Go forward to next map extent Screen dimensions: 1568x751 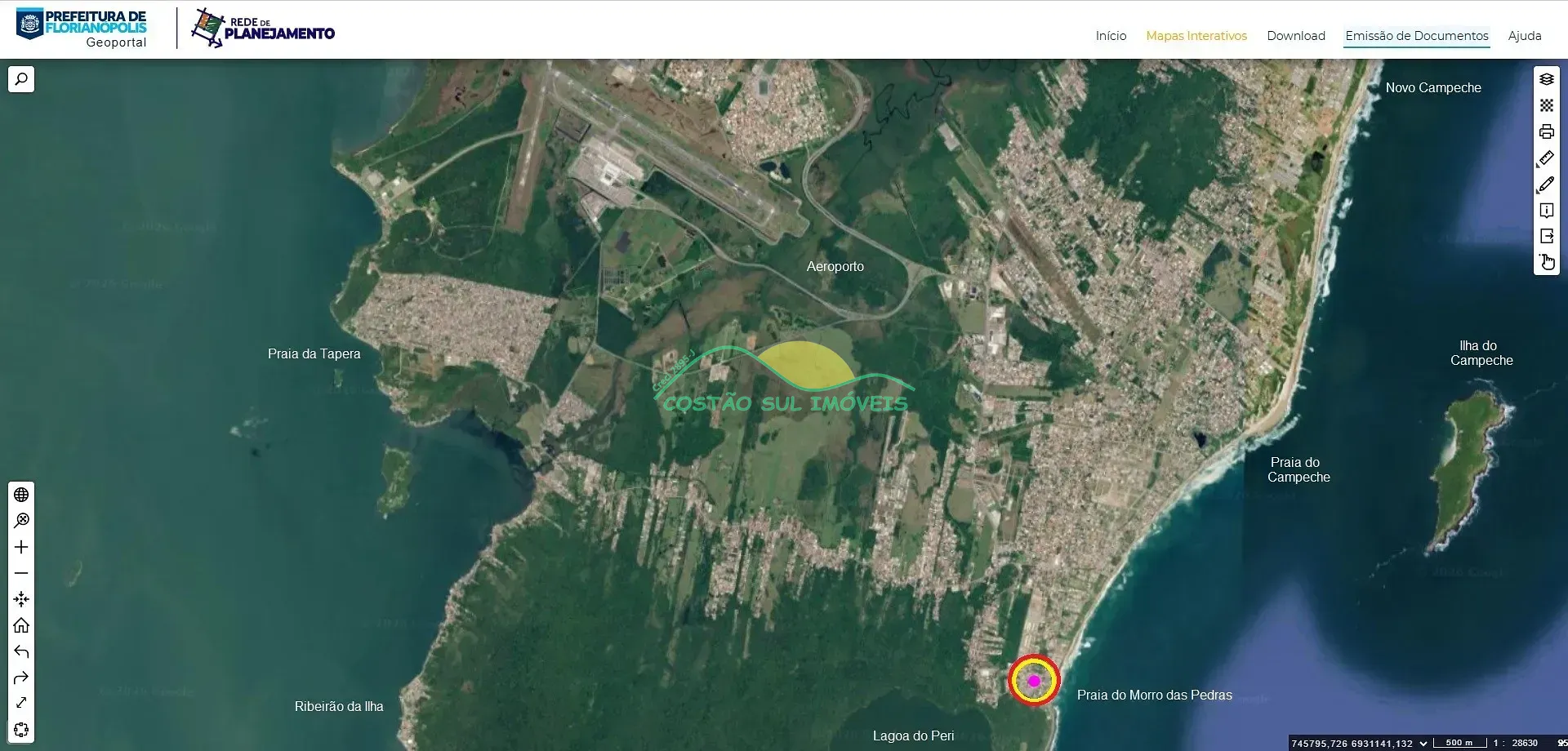pyautogui.click(x=21, y=678)
